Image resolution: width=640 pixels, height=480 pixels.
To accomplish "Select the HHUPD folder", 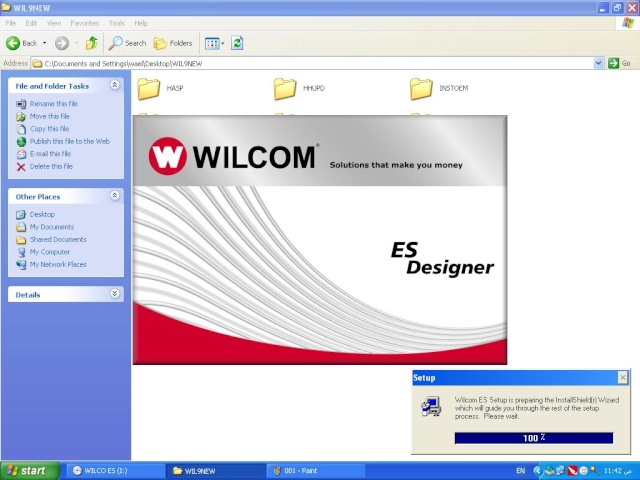I will coord(299,89).
